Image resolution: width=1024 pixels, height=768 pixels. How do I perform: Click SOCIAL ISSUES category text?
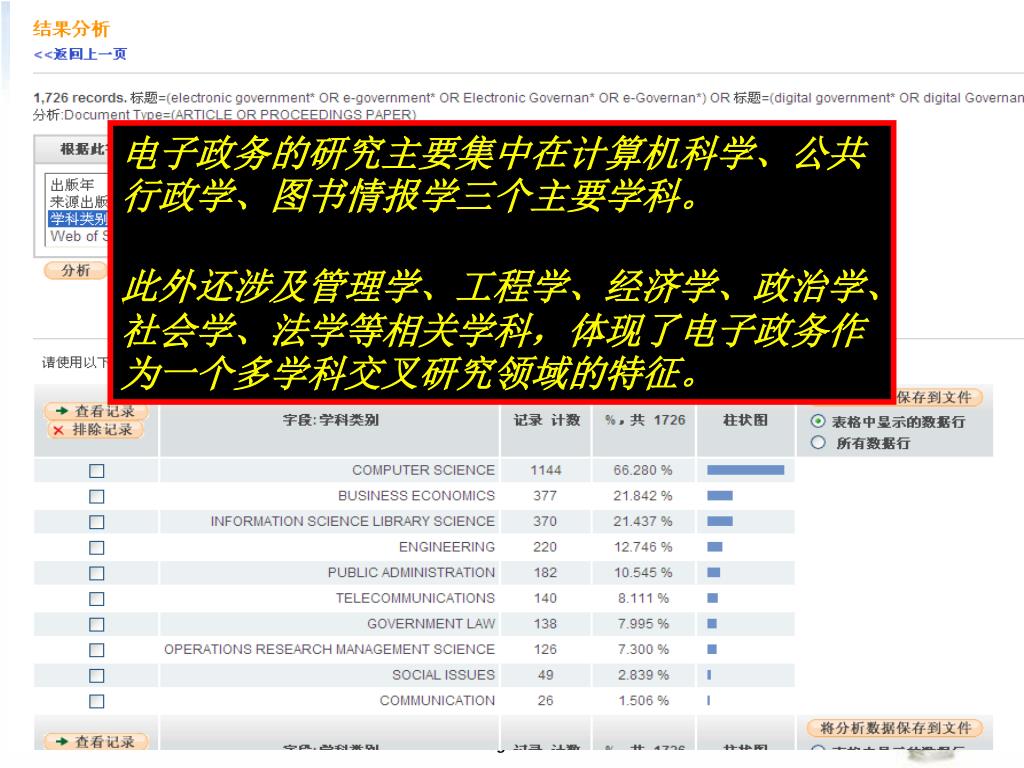coord(443,675)
